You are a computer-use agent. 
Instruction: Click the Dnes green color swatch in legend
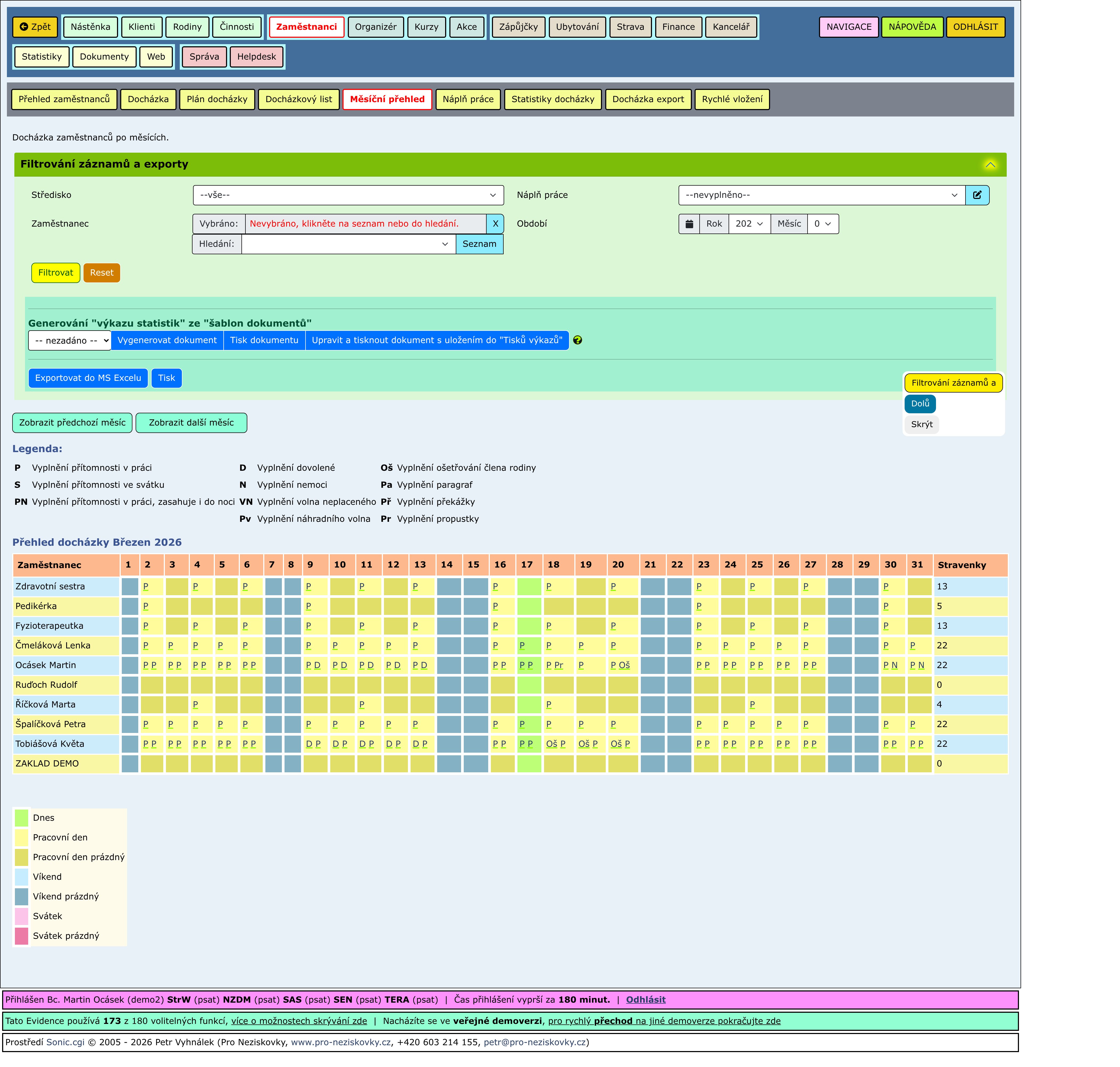22,818
